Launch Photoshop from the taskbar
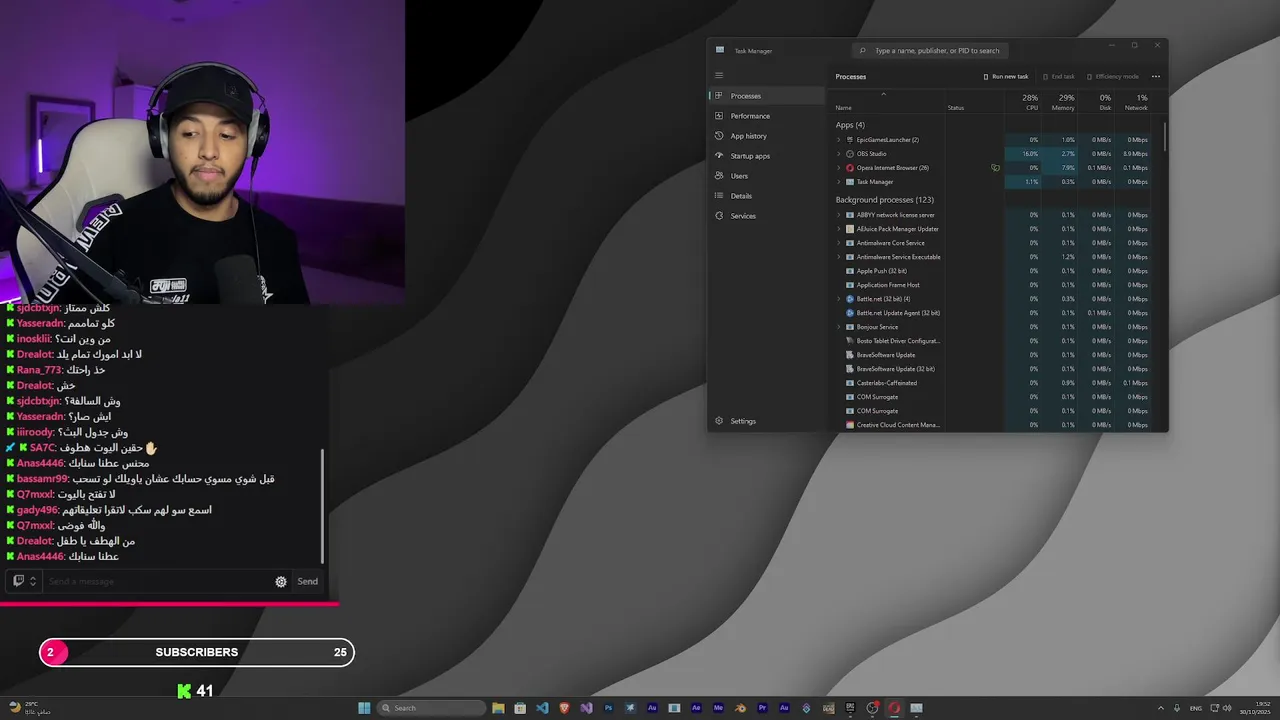 tap(608, 708)
